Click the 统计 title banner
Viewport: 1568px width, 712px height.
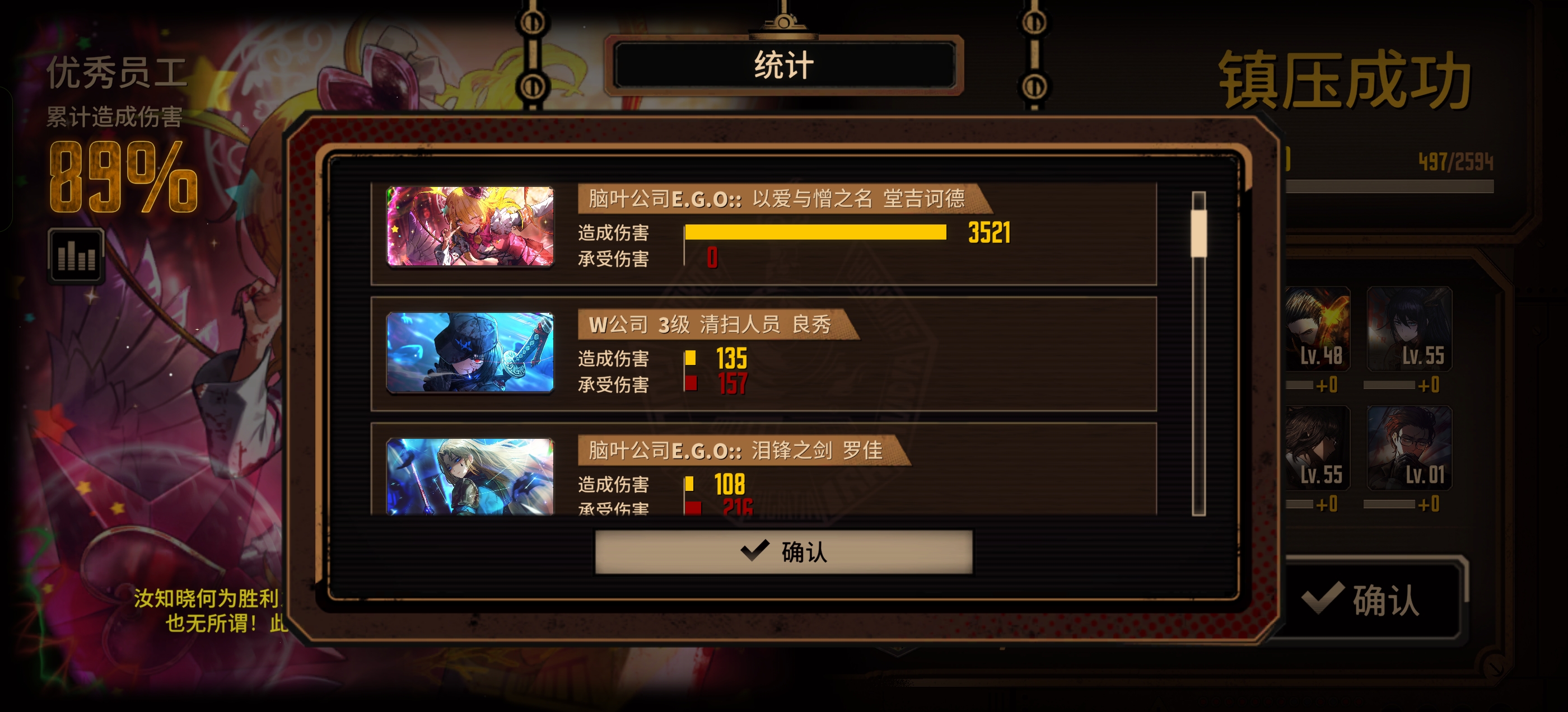(784, 65)
